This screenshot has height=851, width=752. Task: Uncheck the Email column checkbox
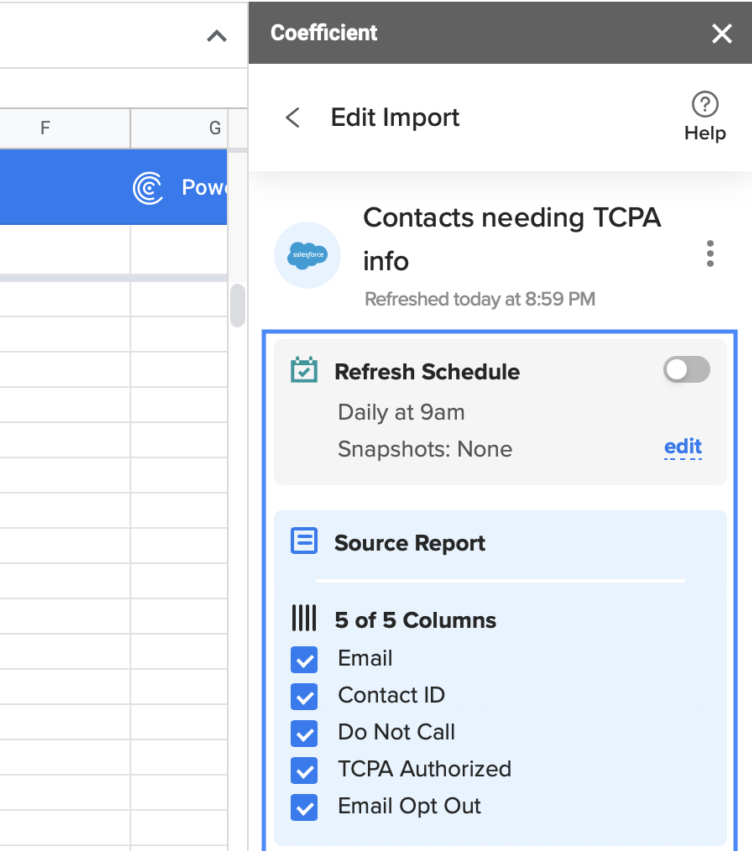[x=304, y=659]
